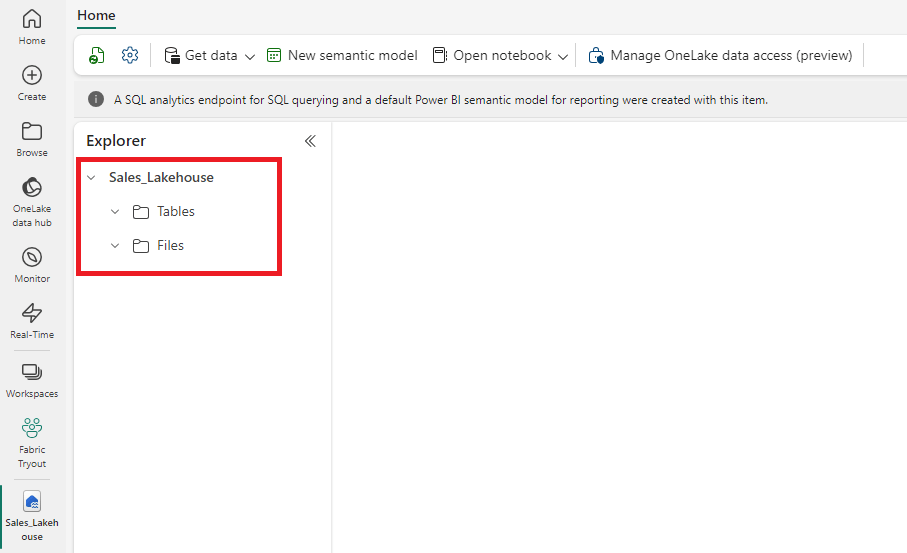Click Manage OneLake data access
907x553 pixels.
[x=720, y=56]
